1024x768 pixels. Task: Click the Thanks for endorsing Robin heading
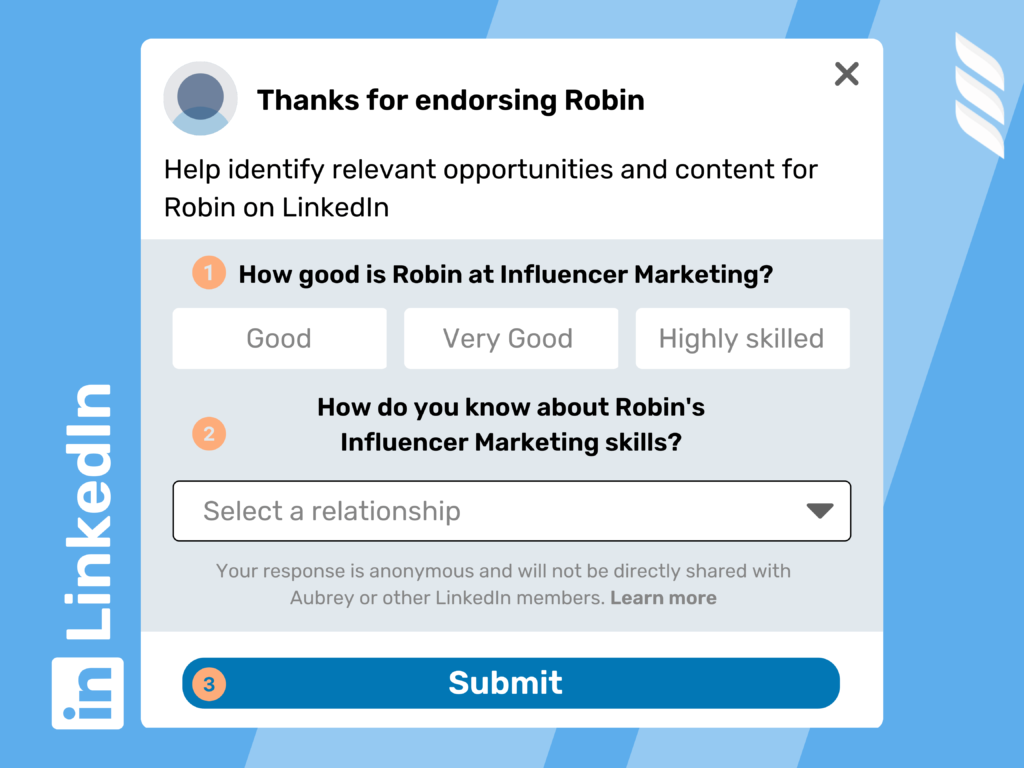[x=451, y=100]
